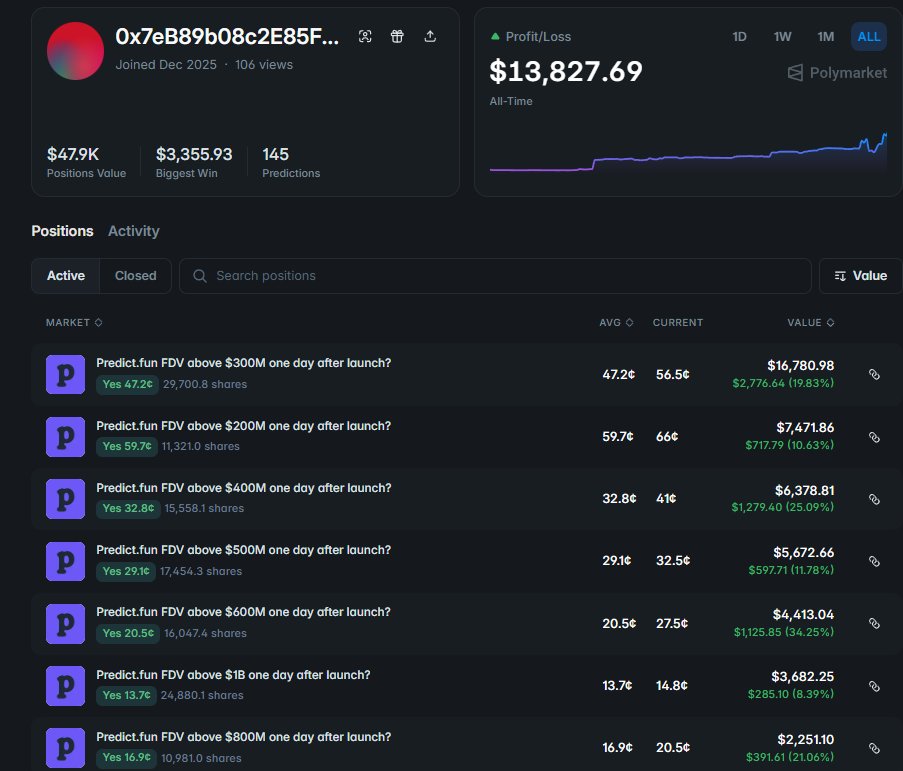Click the profit/loss line chart
This screenshot has width=903, height=771.
pyautogui.click(x=688, y=153)
